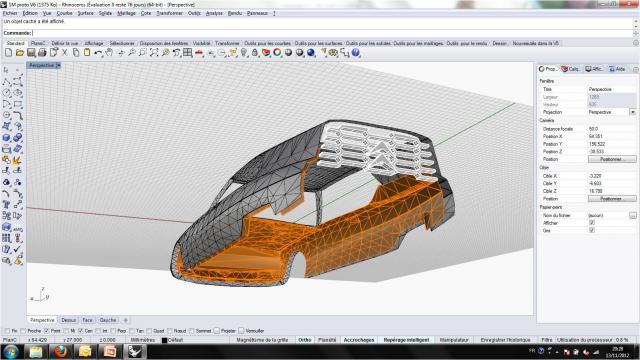Select the Pan hand tool
640x360 pixels.
pos(109,53)
